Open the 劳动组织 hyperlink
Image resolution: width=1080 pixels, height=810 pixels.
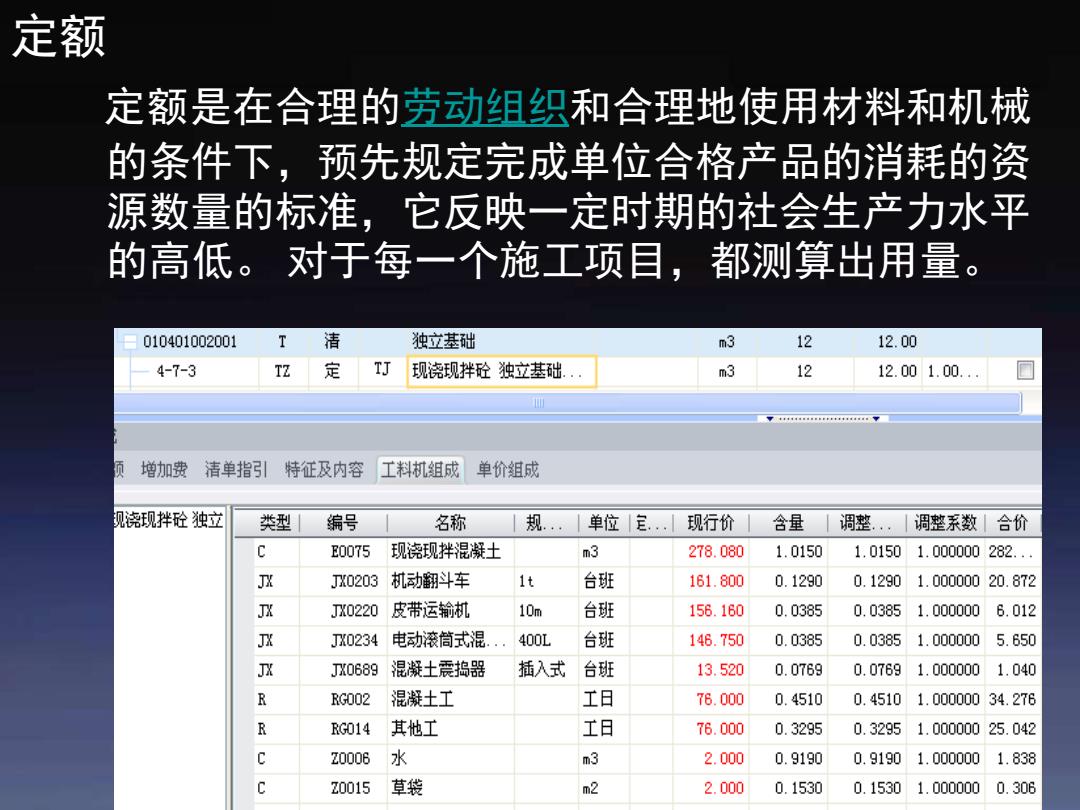pos(485,107)
